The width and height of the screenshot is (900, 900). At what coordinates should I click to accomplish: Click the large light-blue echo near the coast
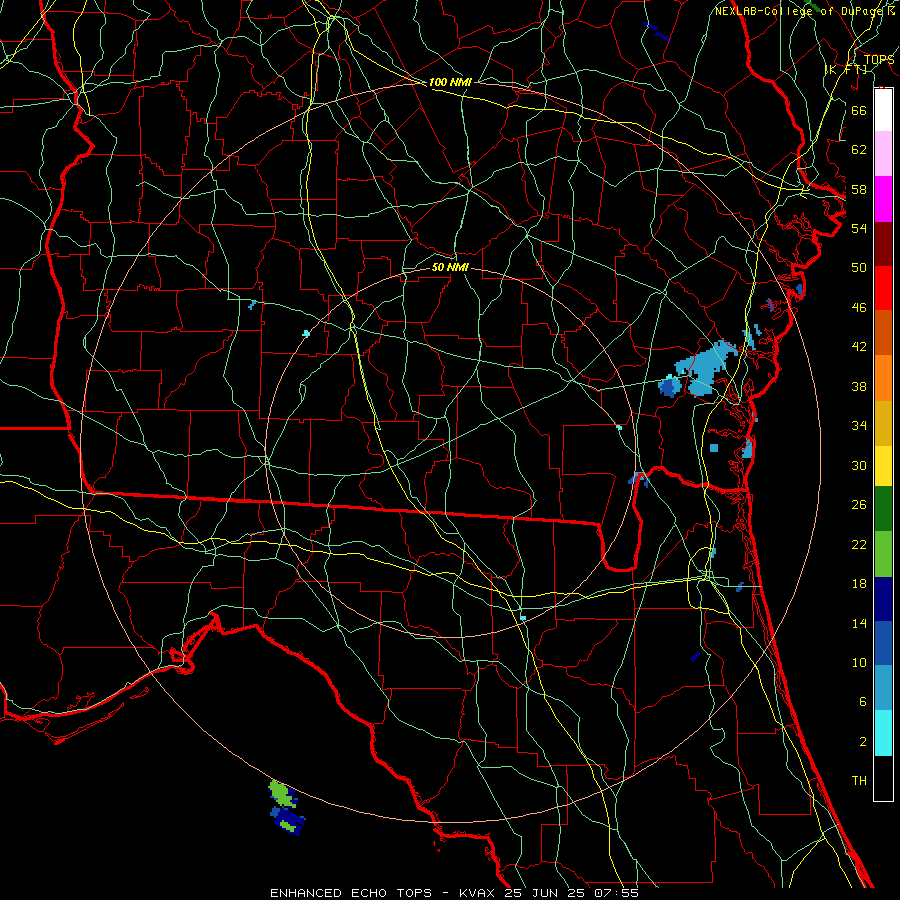coord(705,367)
